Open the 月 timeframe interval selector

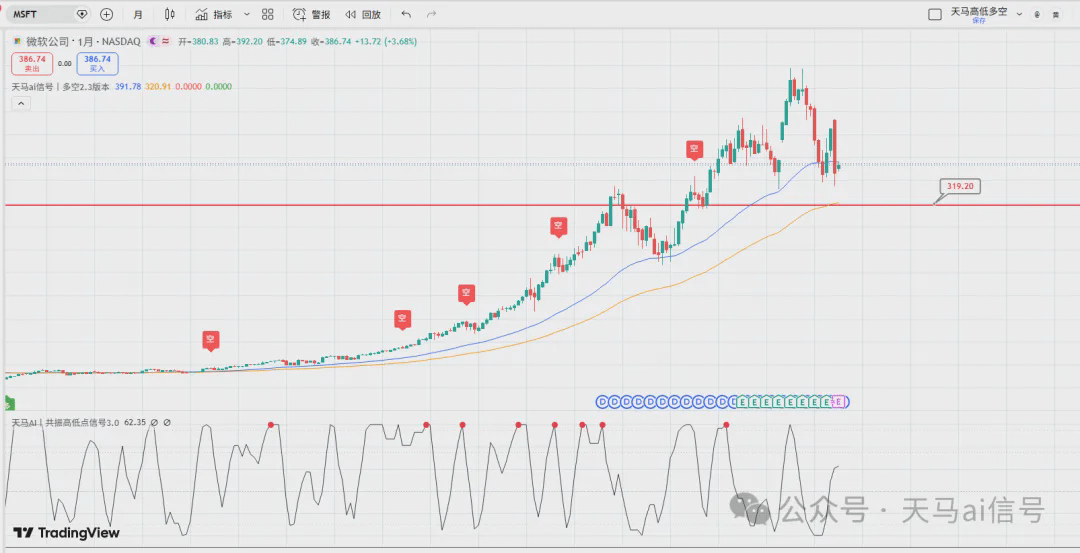[138, 14]
